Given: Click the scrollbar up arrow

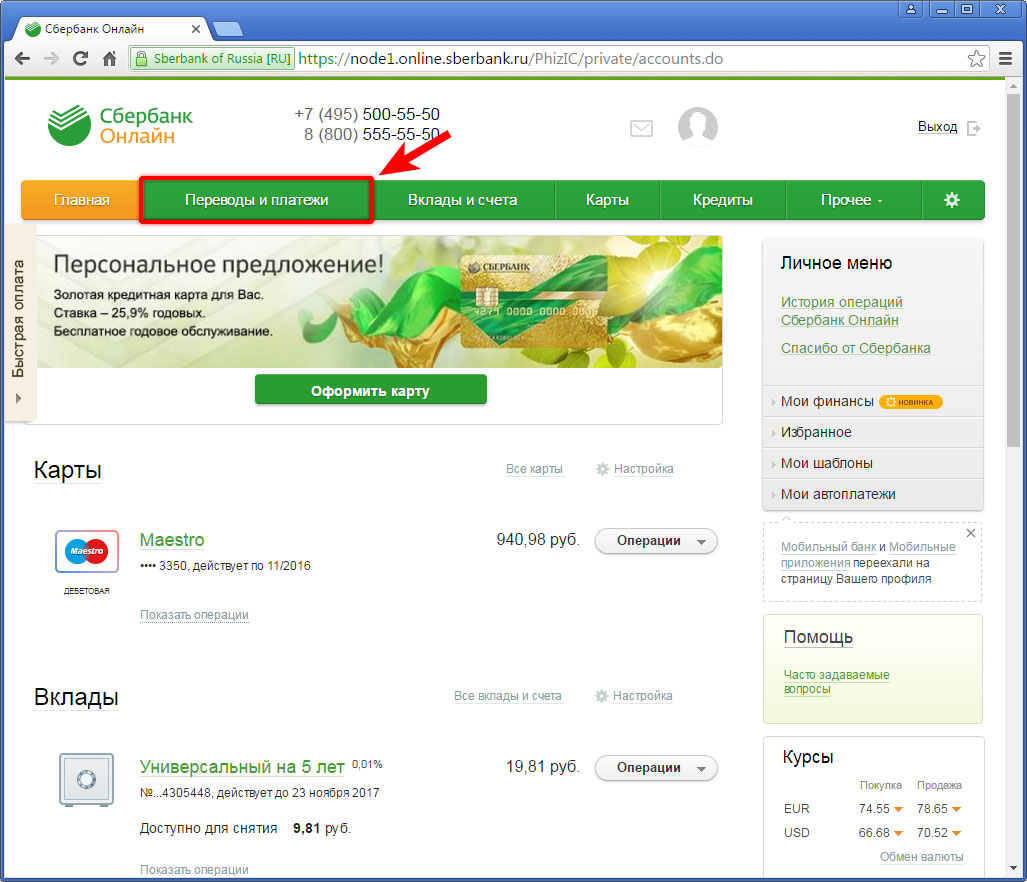Looking at the screenshot, I should 1013,86.
